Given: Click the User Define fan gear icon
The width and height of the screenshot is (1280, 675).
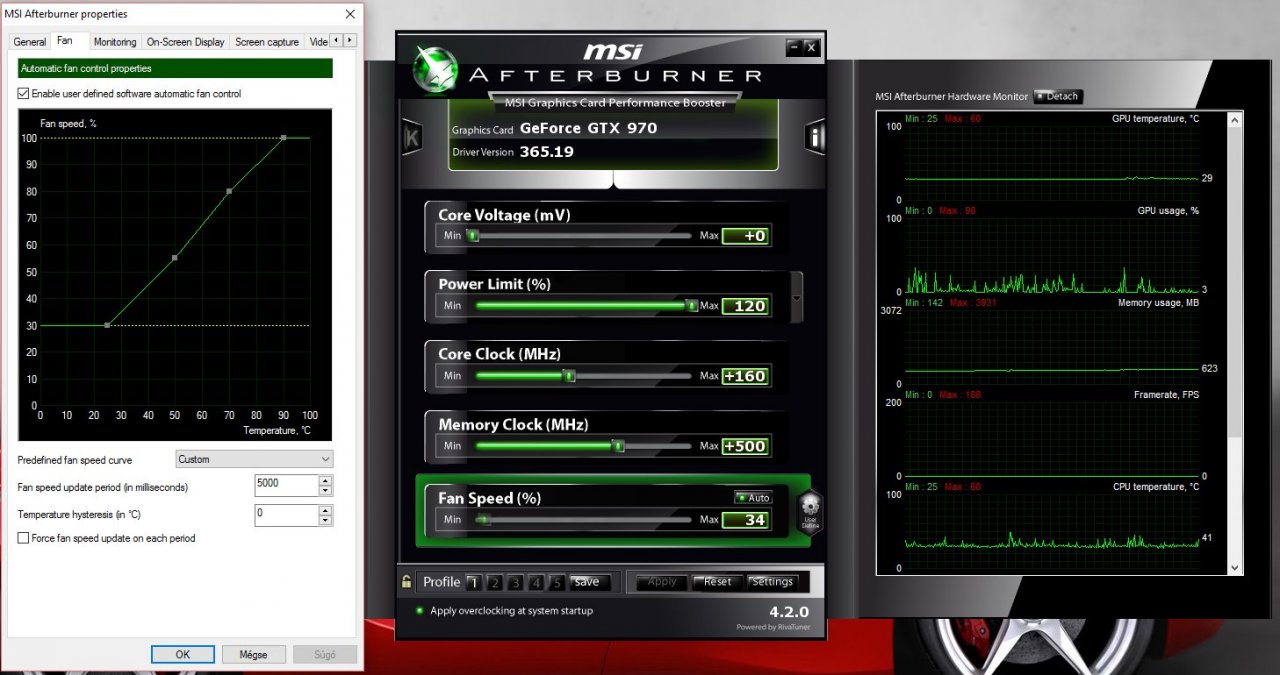Looking at the screenshot, I should [x=810, y=511].
